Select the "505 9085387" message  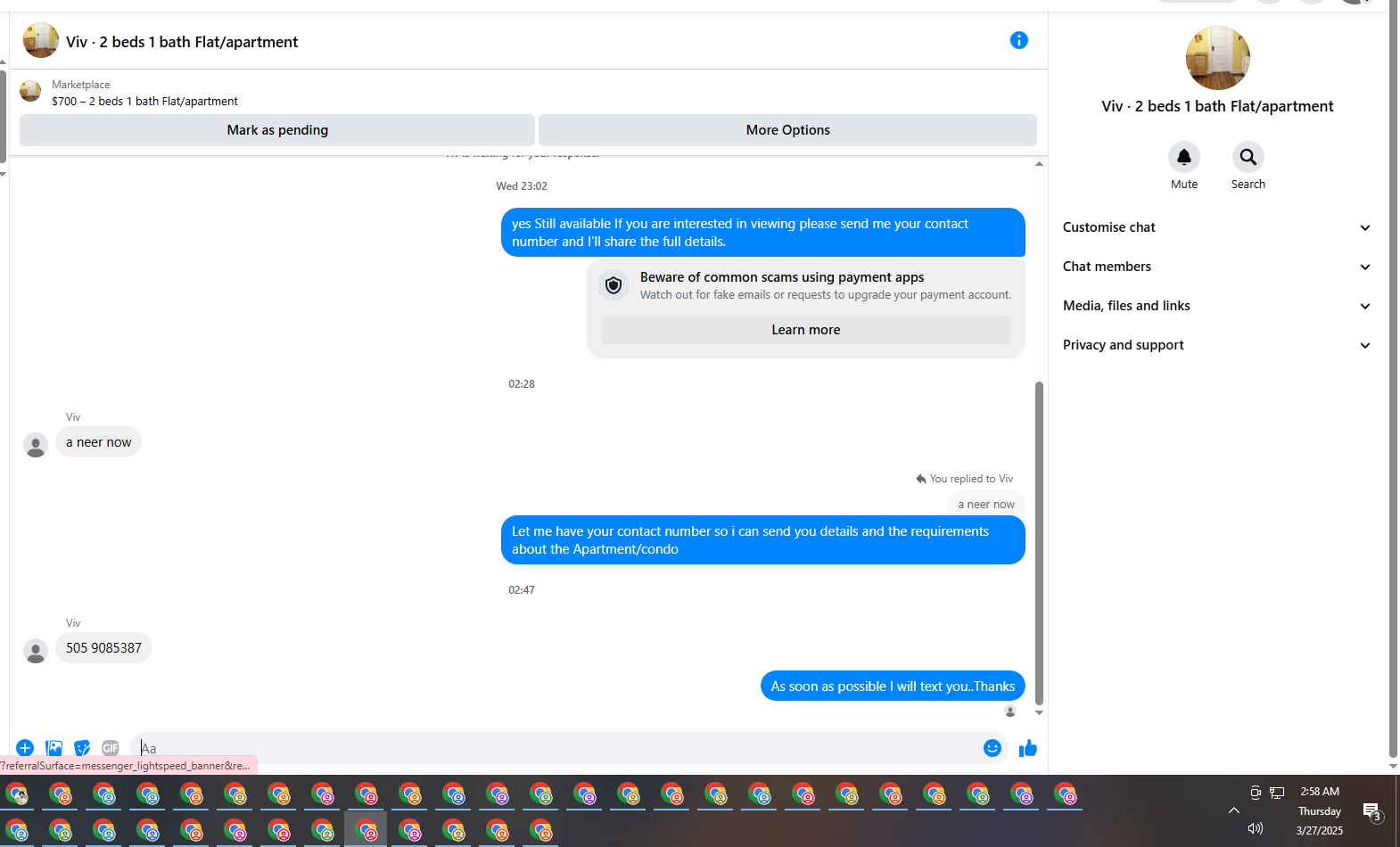pyautogui.click(x=103, y=648)
